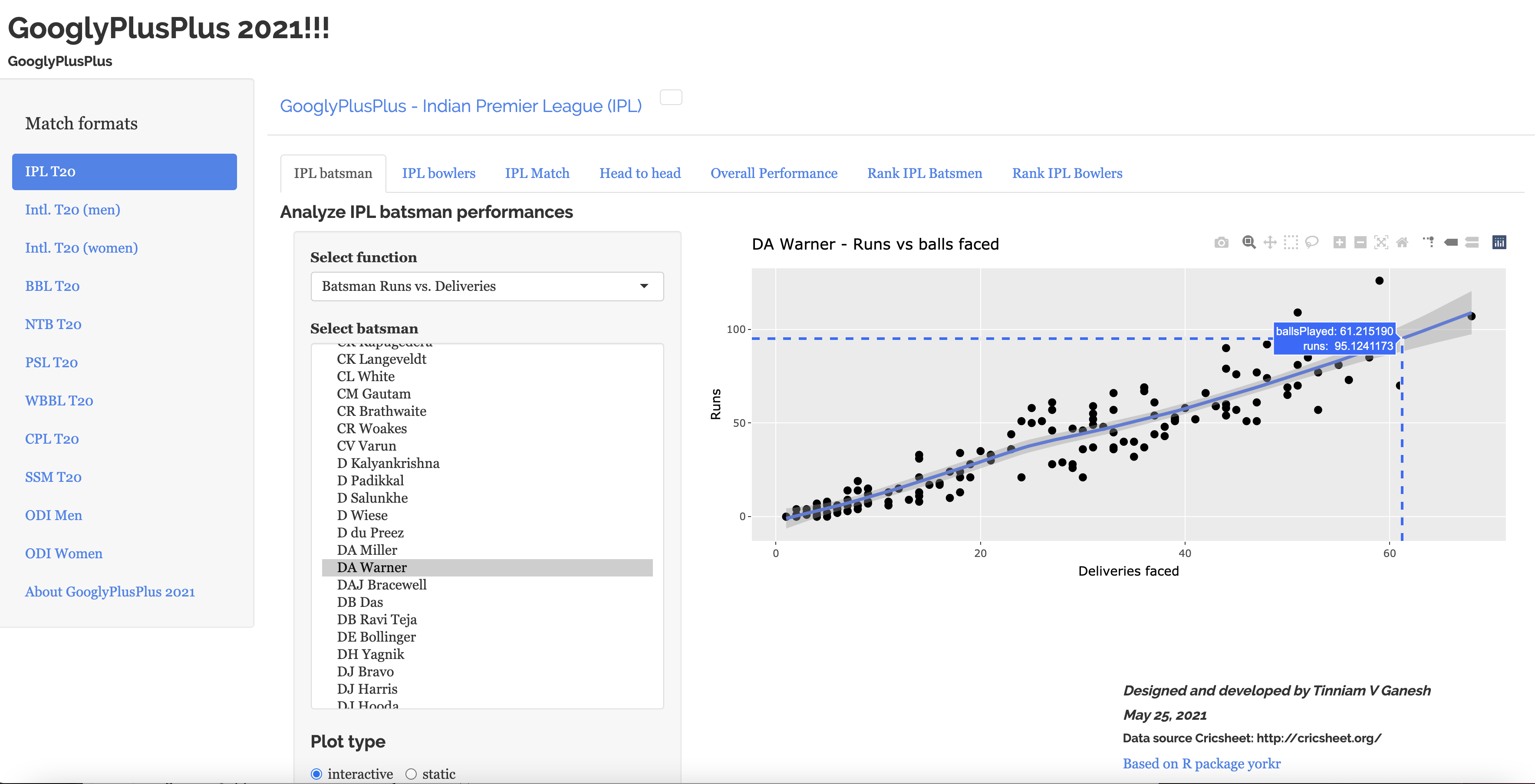The height and width of the screenshot is (784, 1535).
Task: Click the plot Zoom in plus icon
Action: point(1339,243)
